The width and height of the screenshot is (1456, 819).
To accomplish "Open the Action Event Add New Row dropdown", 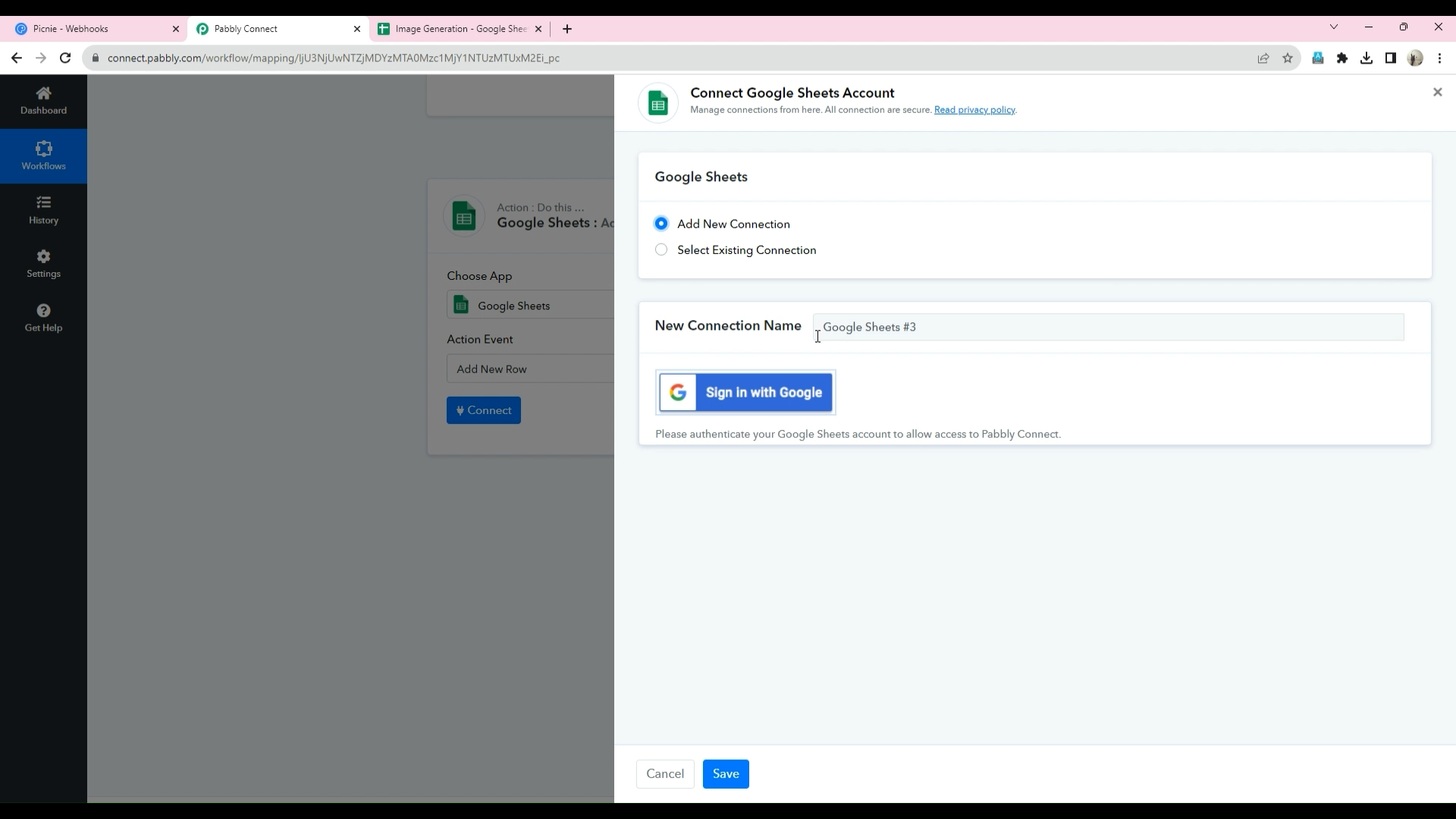I will (x=531, y=369).
